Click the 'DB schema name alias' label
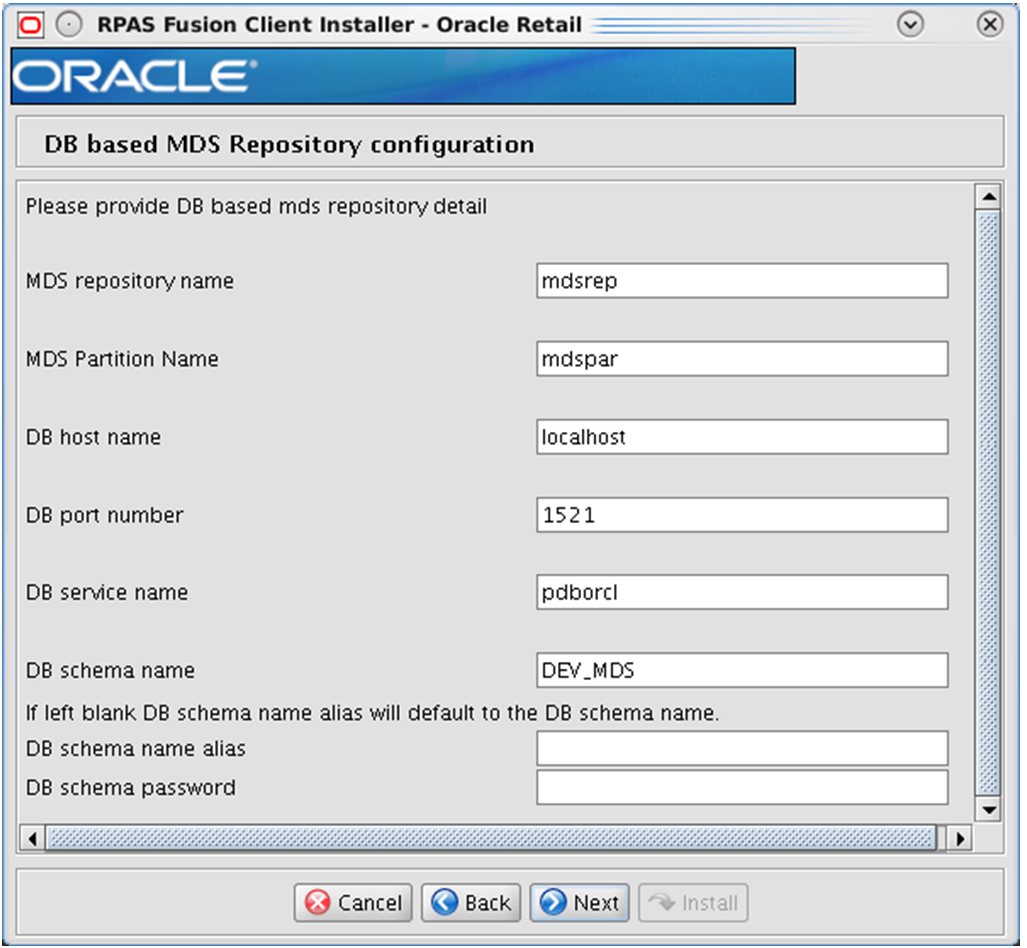 pyautogui.click(x=136, y=748)
